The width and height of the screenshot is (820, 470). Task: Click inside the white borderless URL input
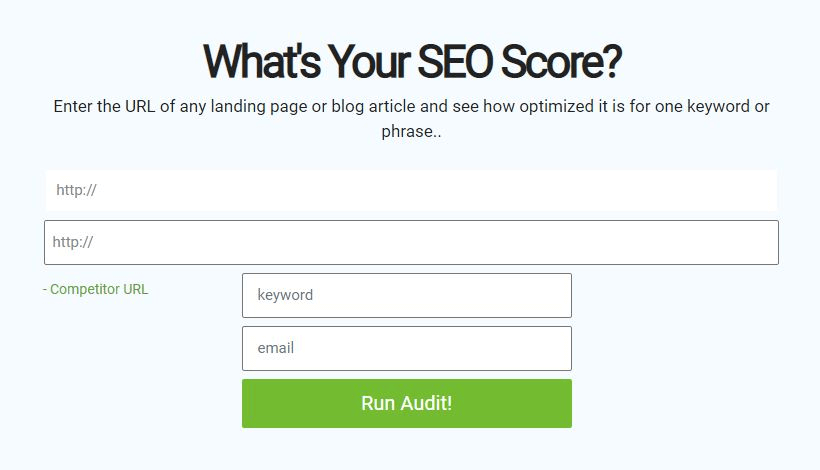coord(411,190)
